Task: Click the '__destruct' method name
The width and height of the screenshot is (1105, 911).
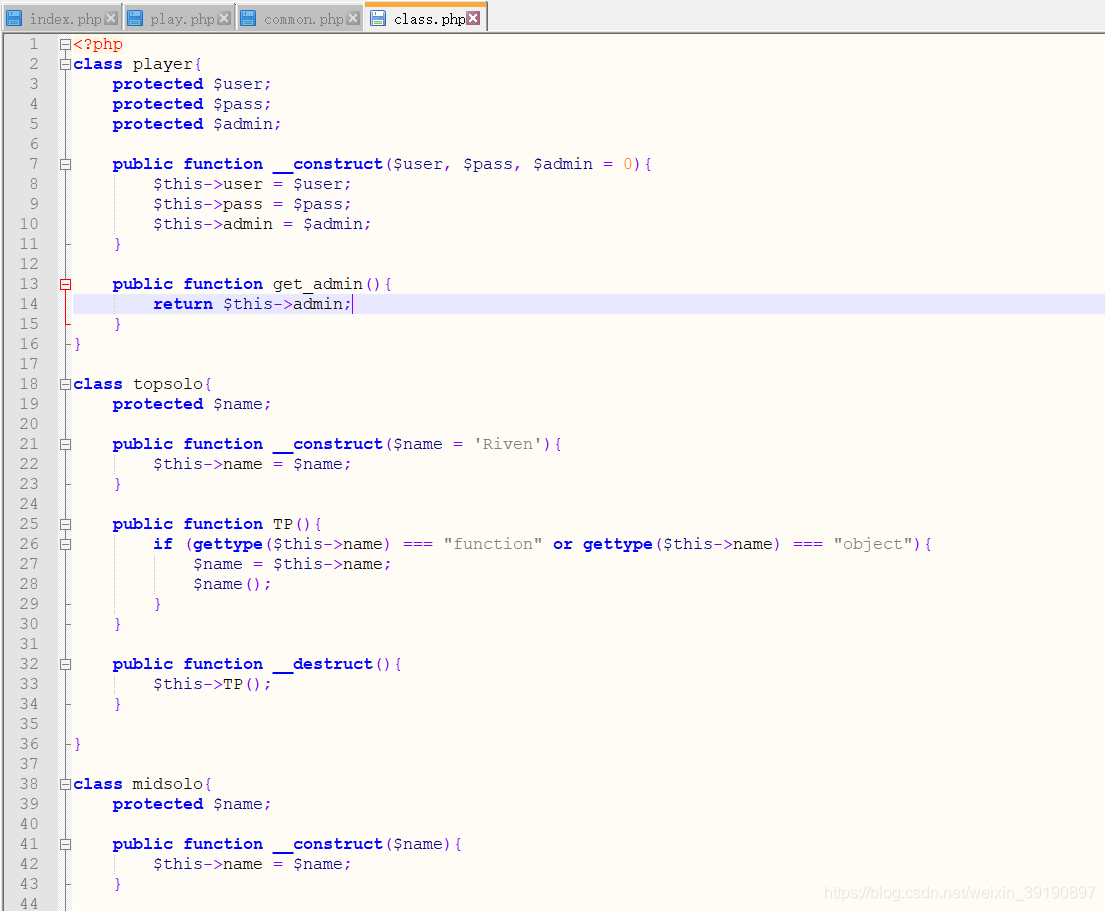Action: click(323, 664)
